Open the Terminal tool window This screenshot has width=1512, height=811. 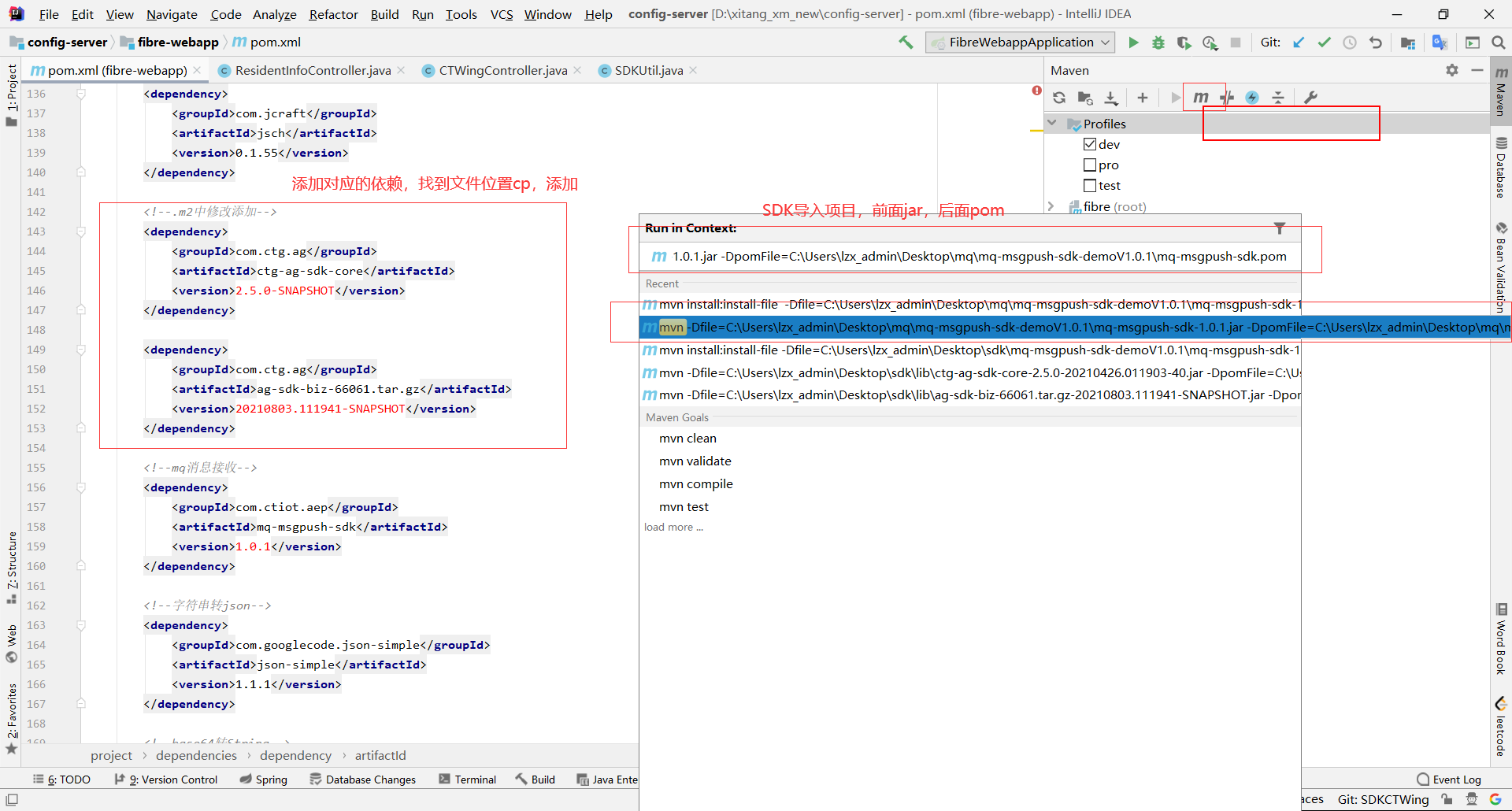(x=468, y=779)
